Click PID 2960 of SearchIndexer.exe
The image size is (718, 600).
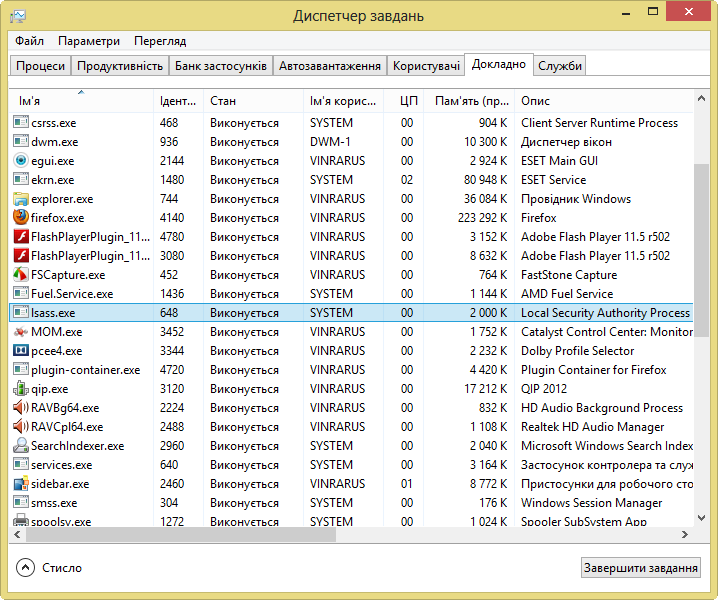coord(172,446)
